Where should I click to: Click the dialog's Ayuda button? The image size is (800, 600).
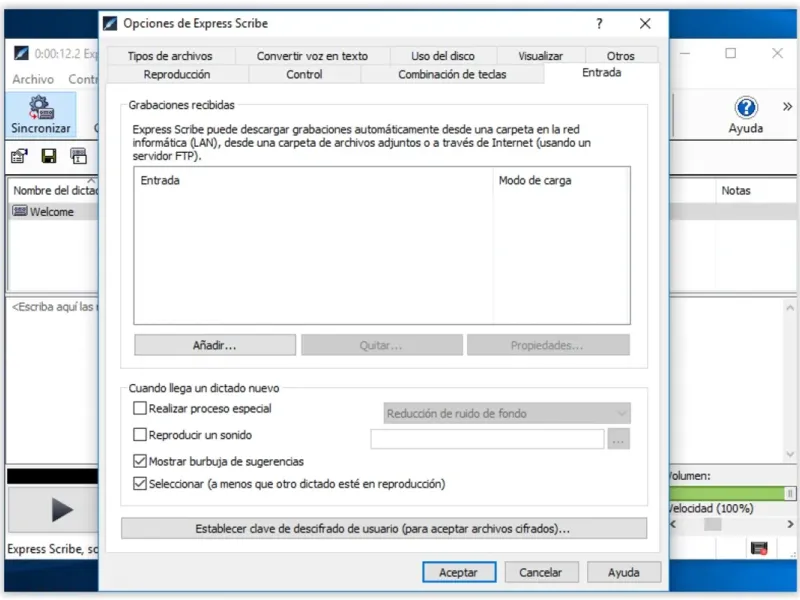pos(623,572)
